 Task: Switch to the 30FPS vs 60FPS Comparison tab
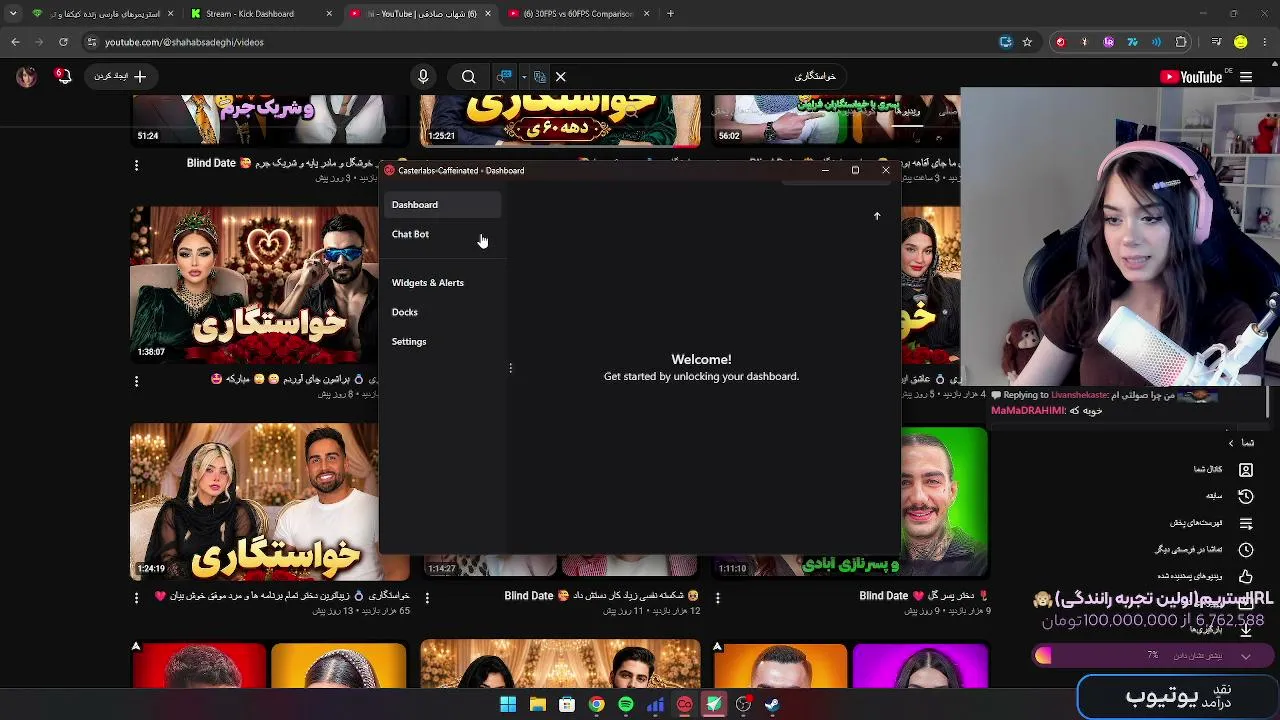click(579, 14)
